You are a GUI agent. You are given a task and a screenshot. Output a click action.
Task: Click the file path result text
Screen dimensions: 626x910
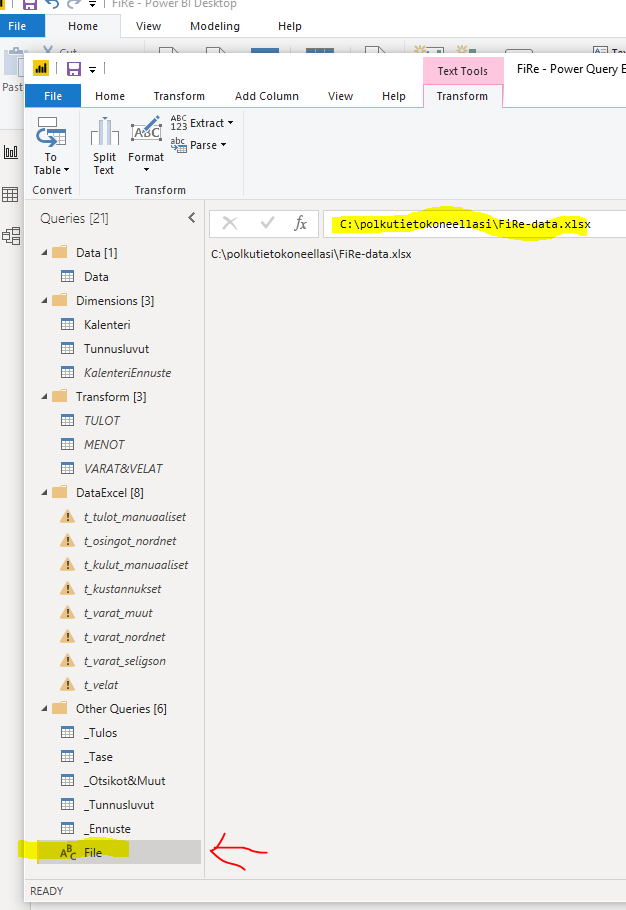coord(311,254)
